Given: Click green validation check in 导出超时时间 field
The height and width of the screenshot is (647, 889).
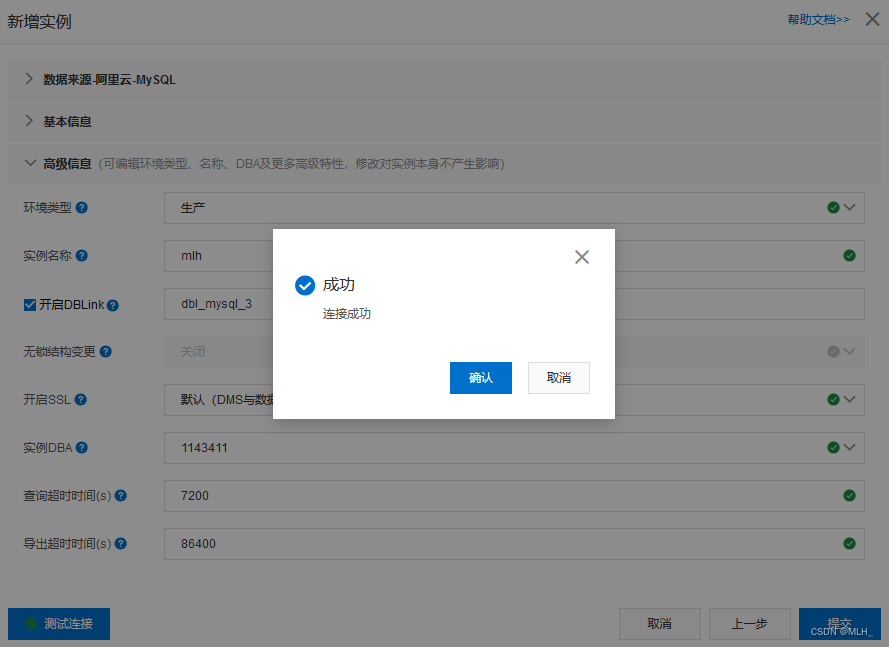Looking at the screenshot, I should 849,544.
